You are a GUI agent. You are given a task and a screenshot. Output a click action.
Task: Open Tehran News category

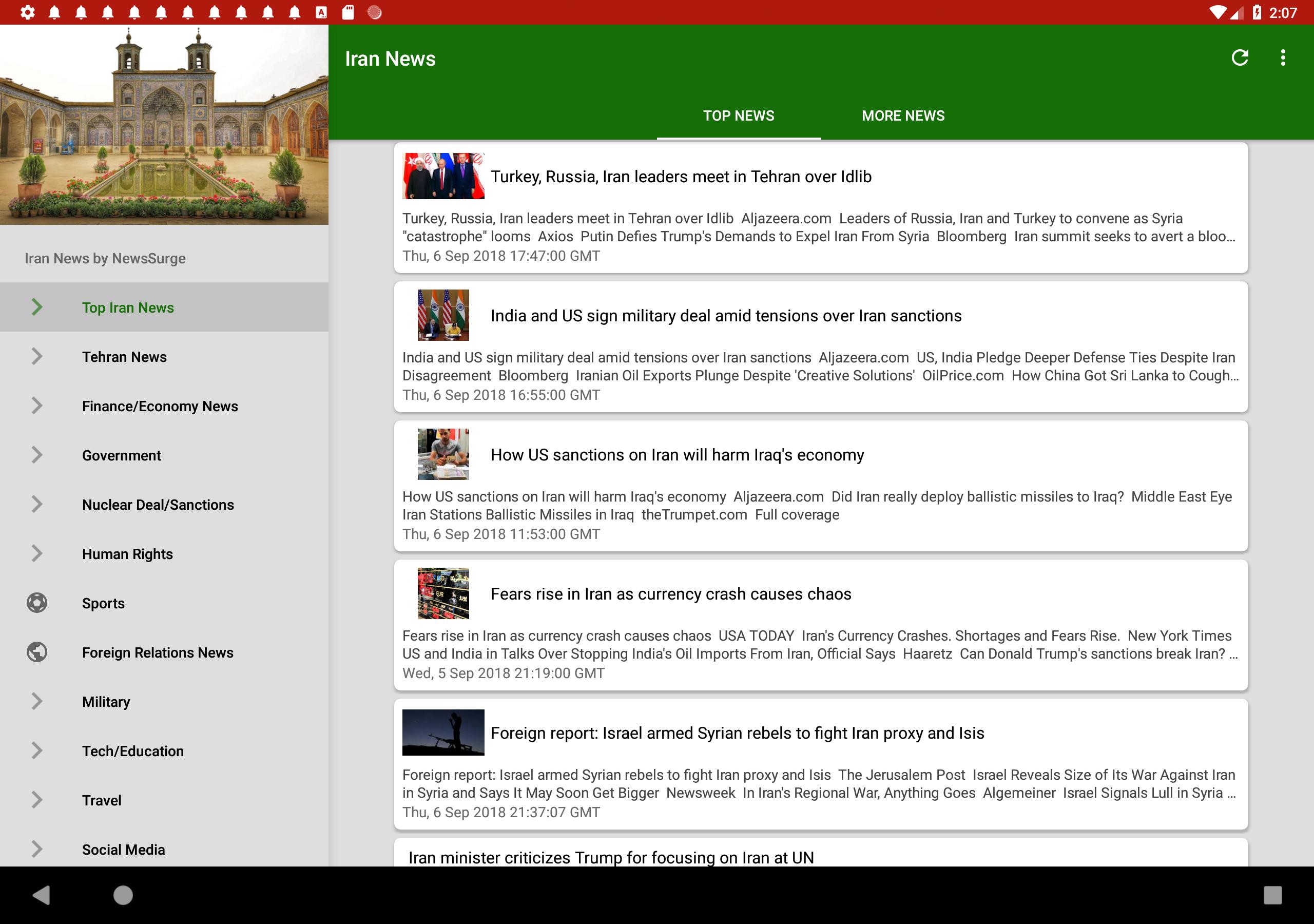164,356
